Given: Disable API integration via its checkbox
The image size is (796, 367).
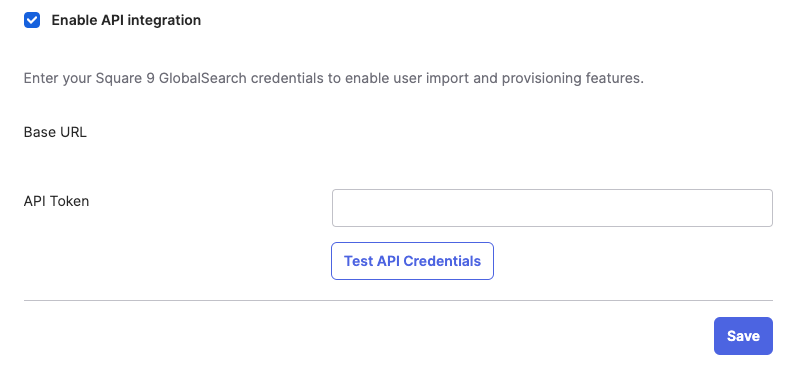Looking at the screenshot, I should coord(32,20).
